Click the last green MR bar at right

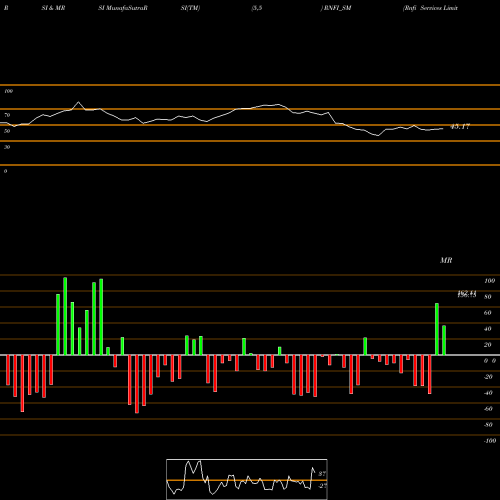pyautogui.click(x=444, y=340)
